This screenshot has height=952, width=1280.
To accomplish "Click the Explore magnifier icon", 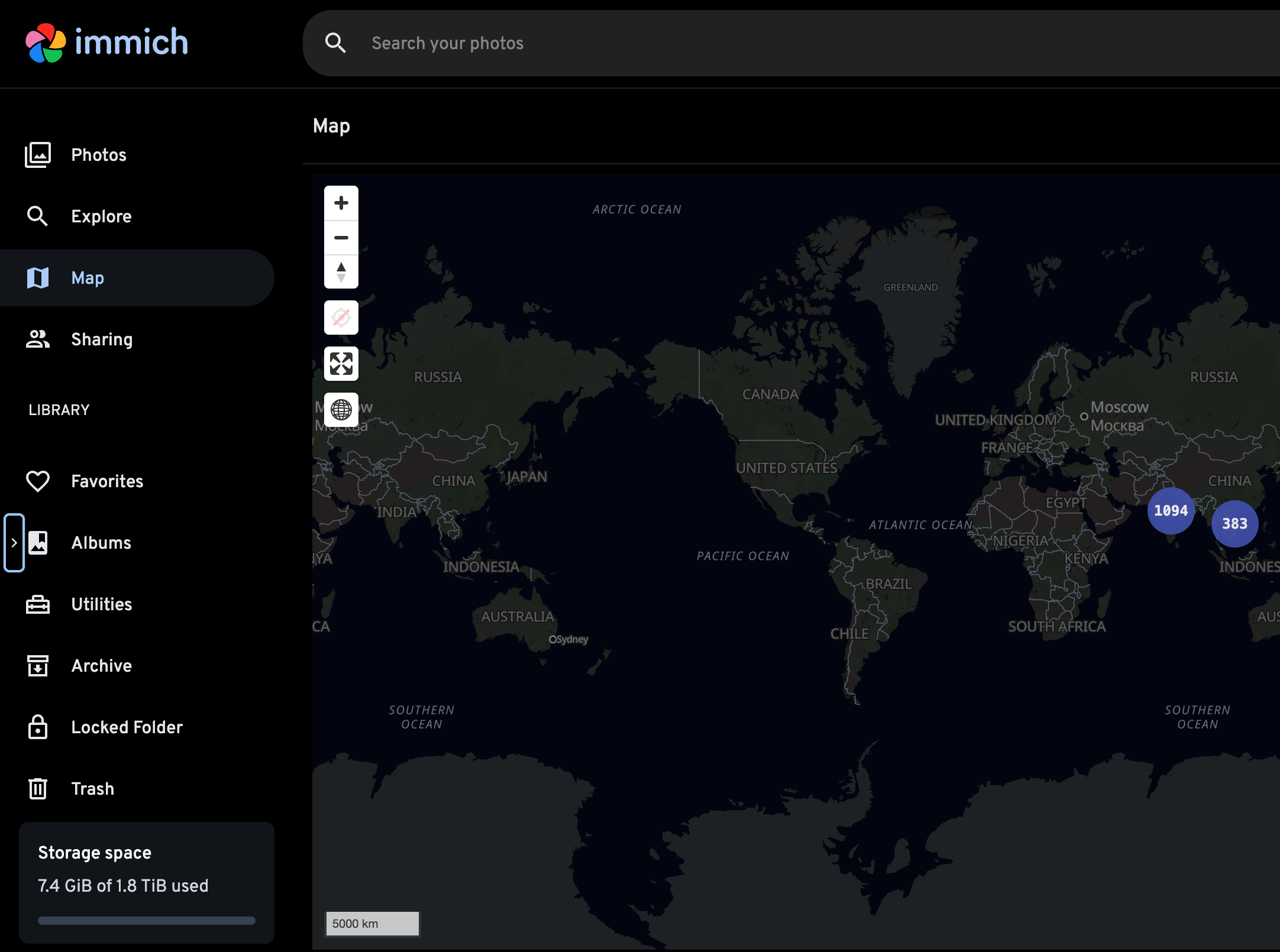I will 38,216.
